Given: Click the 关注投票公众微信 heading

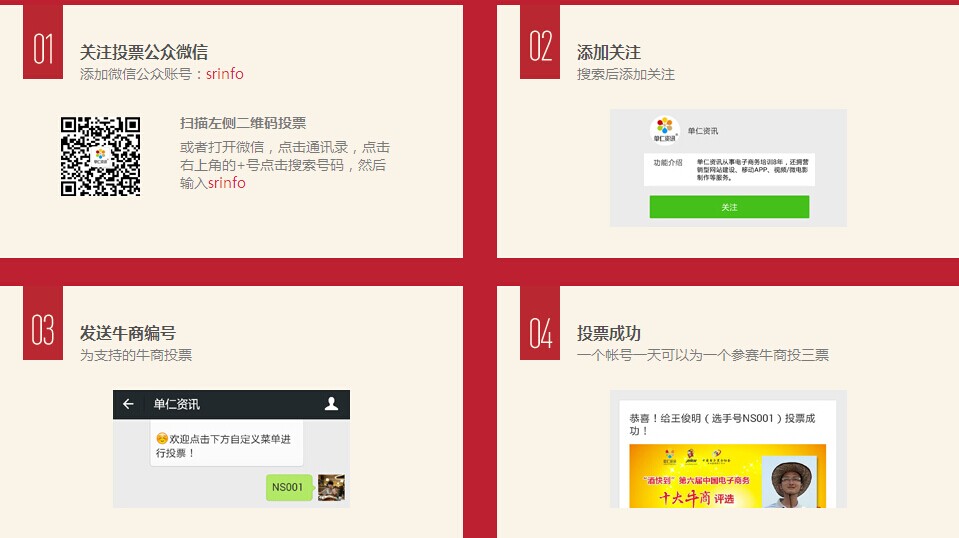Looking at the screenshot, I should (x=144, y=52).
